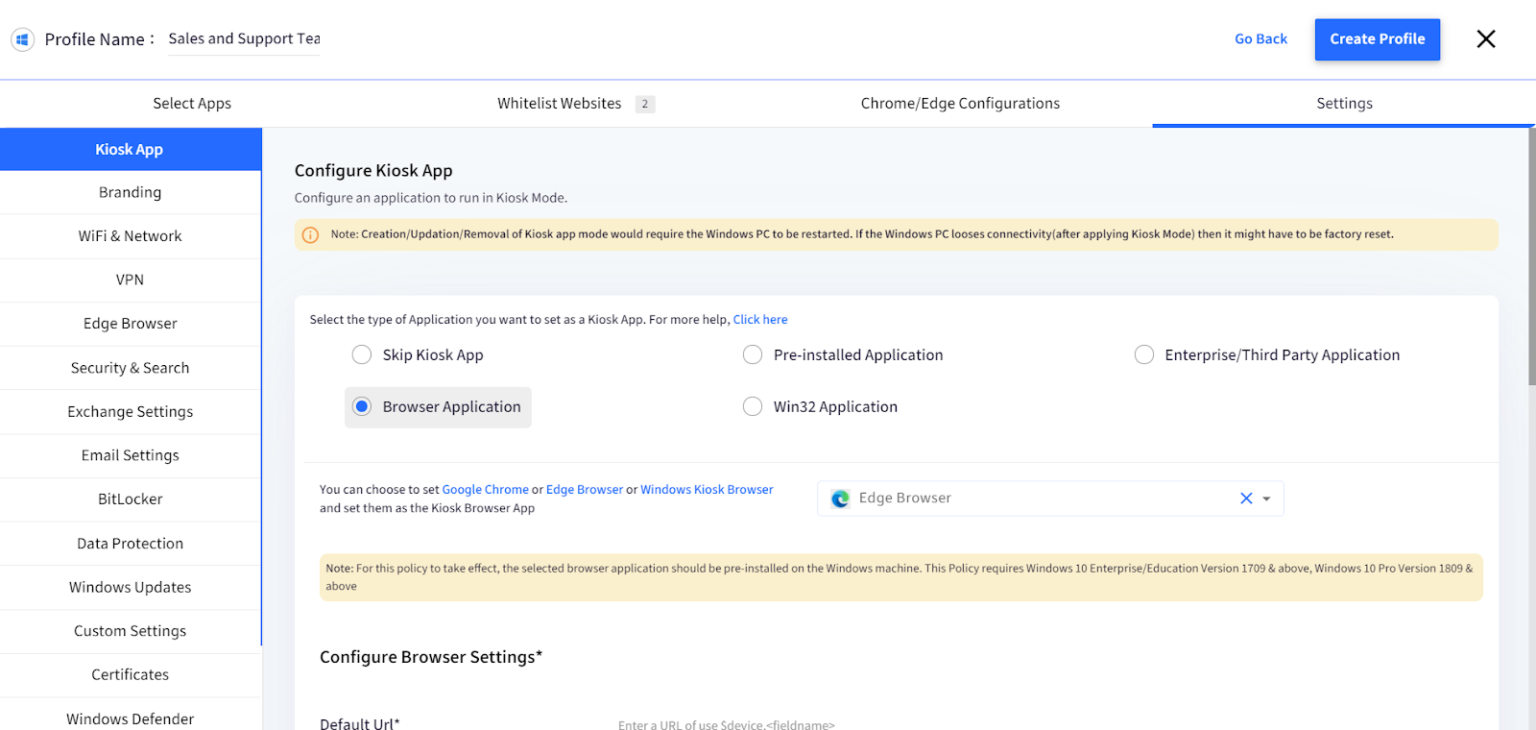This screenshot has width=1536, height=730.
Task: Open the Edge Browser combo box
Action: (1050, 498)
